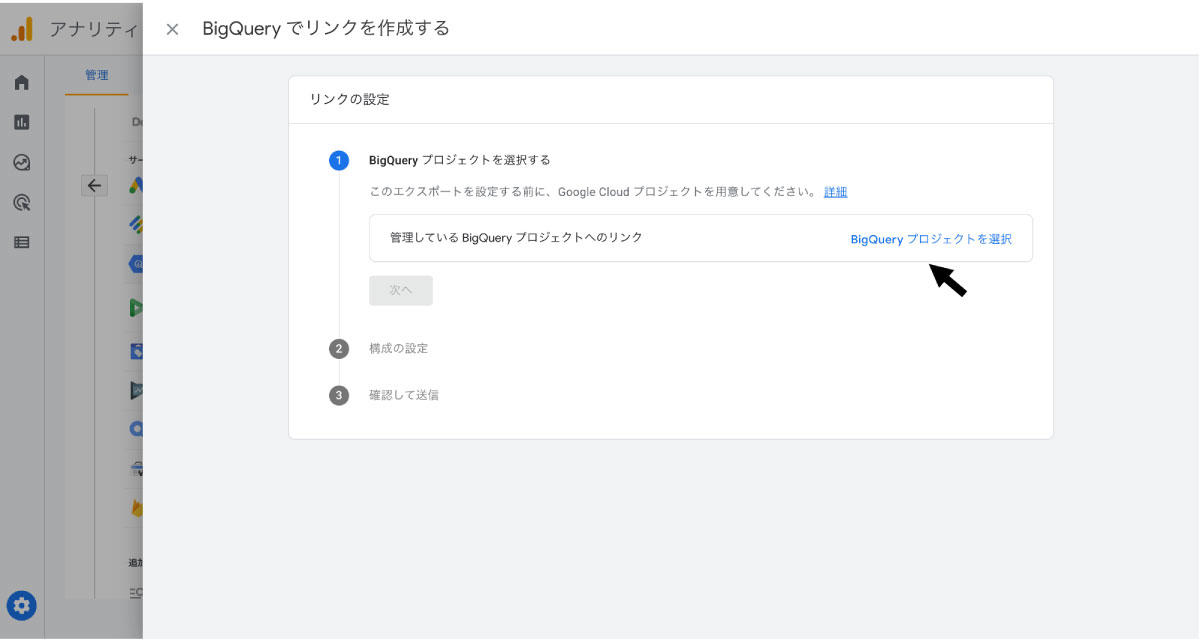Click 管理している BigQuery プロジェクトへのリンク text
Image resolution: width=1200 pixels, height=641 pixels.
click(516, 238)
